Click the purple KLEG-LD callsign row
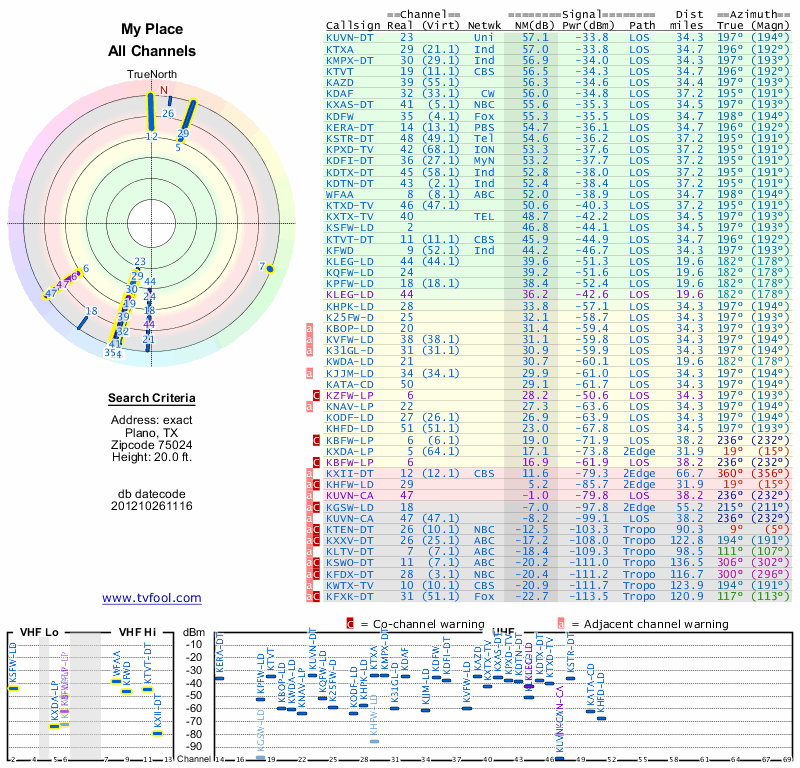 pos(558,295)
